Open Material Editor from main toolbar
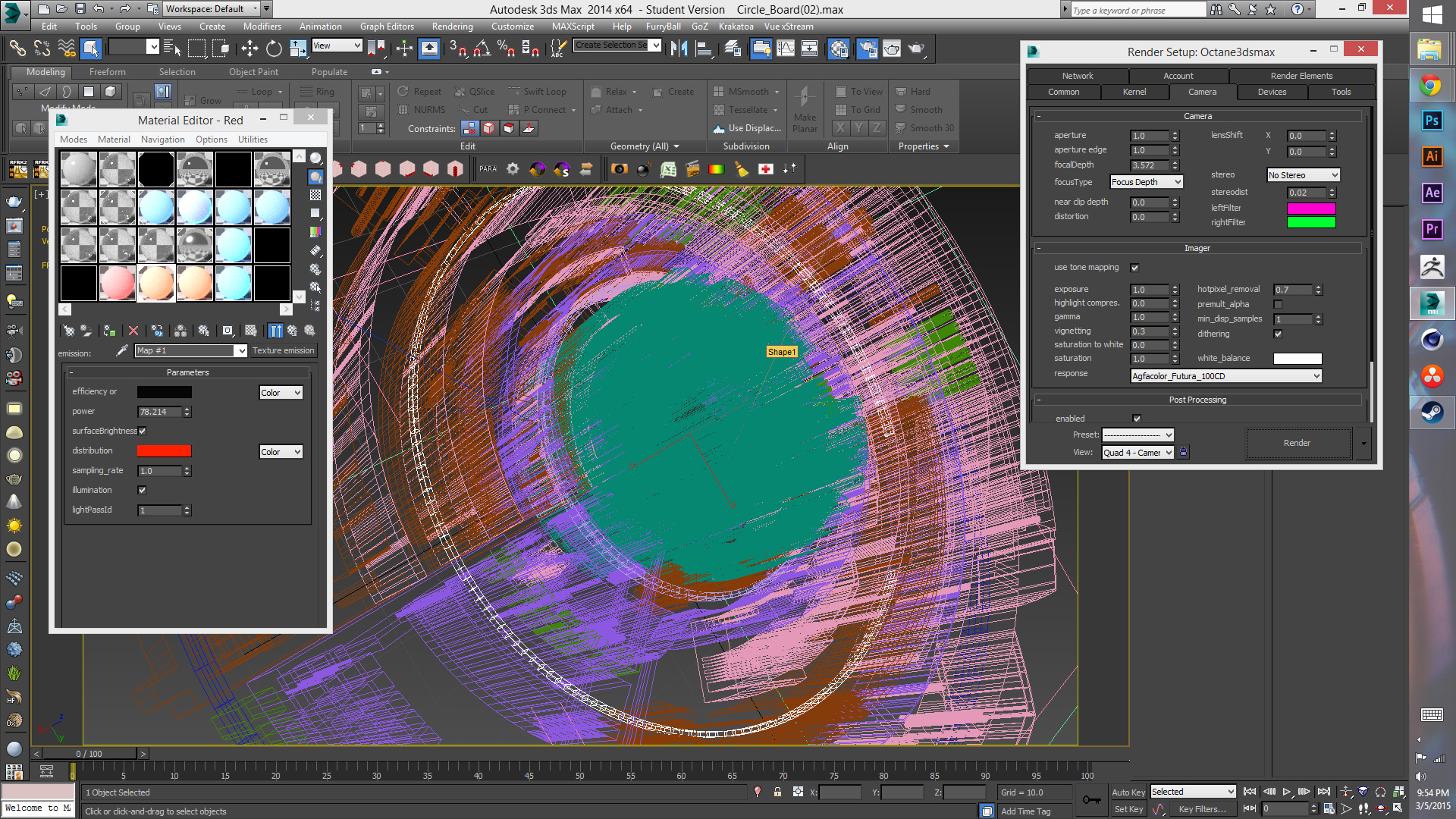This screenshot has width=1456, height=819. coord(838,49)
